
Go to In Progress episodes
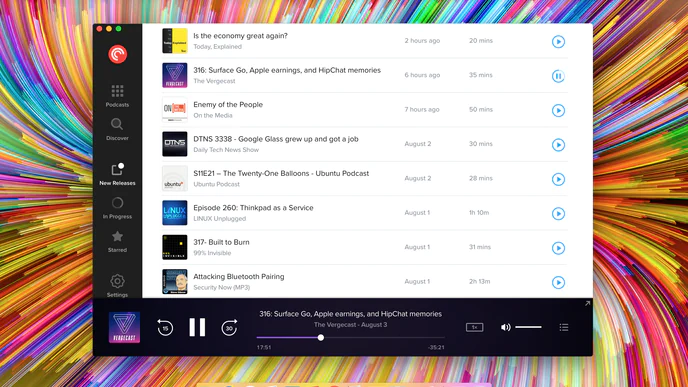117,208
